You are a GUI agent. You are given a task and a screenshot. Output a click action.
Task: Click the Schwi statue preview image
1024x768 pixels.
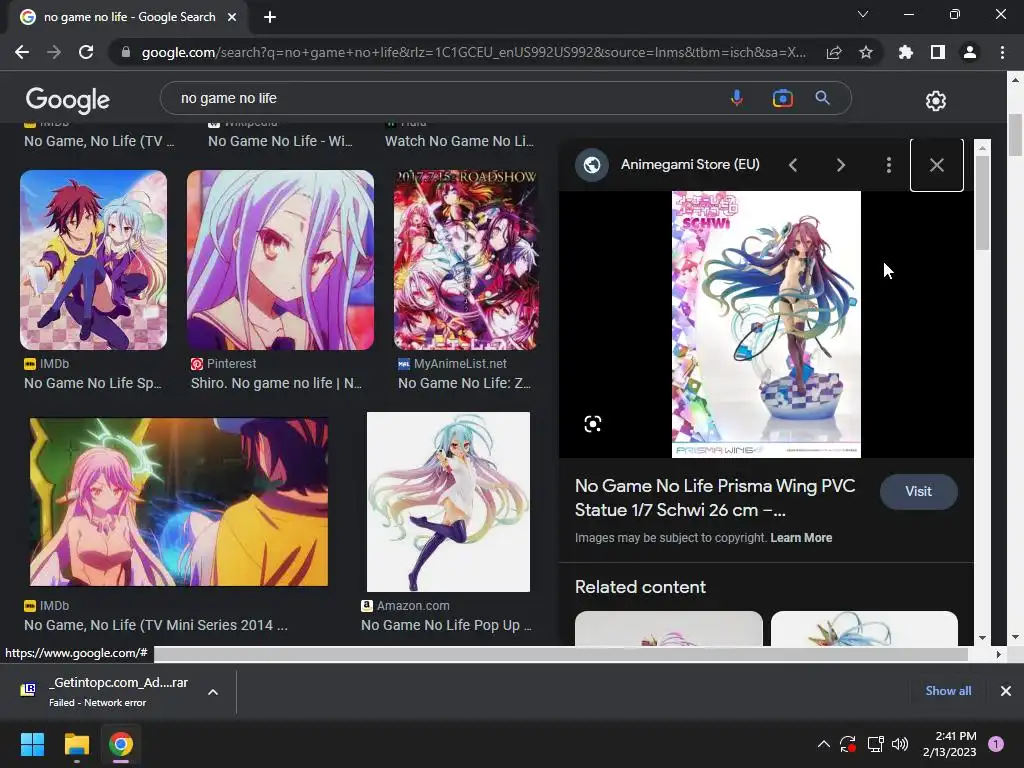[766, 324]
